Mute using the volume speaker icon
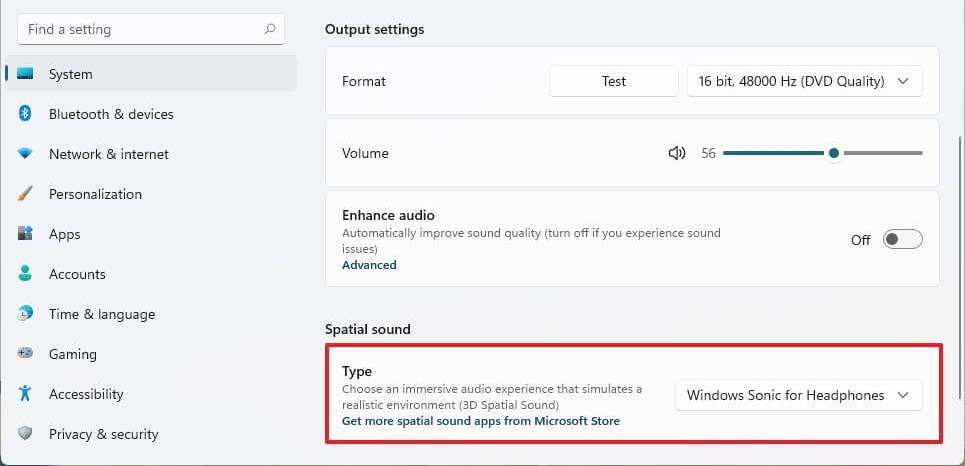 [x=677, y=153]
